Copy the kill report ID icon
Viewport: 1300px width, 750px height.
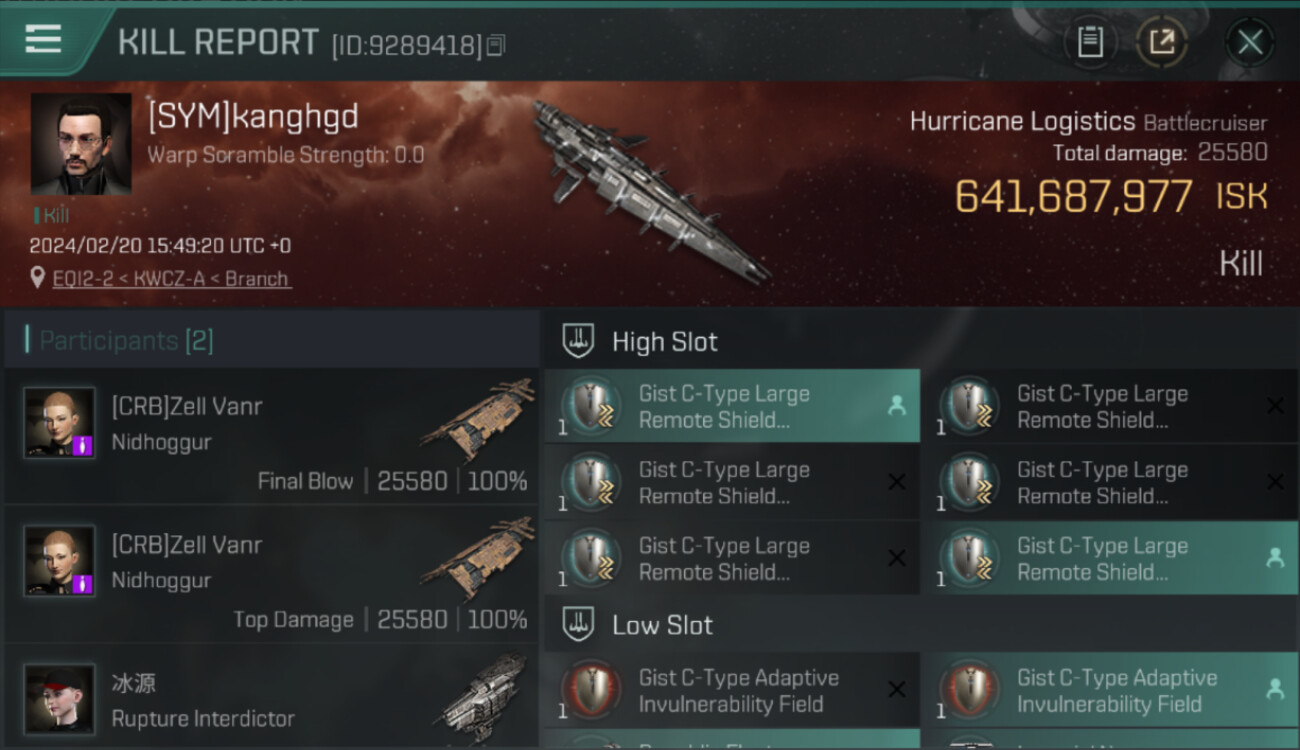pos(496,45)
